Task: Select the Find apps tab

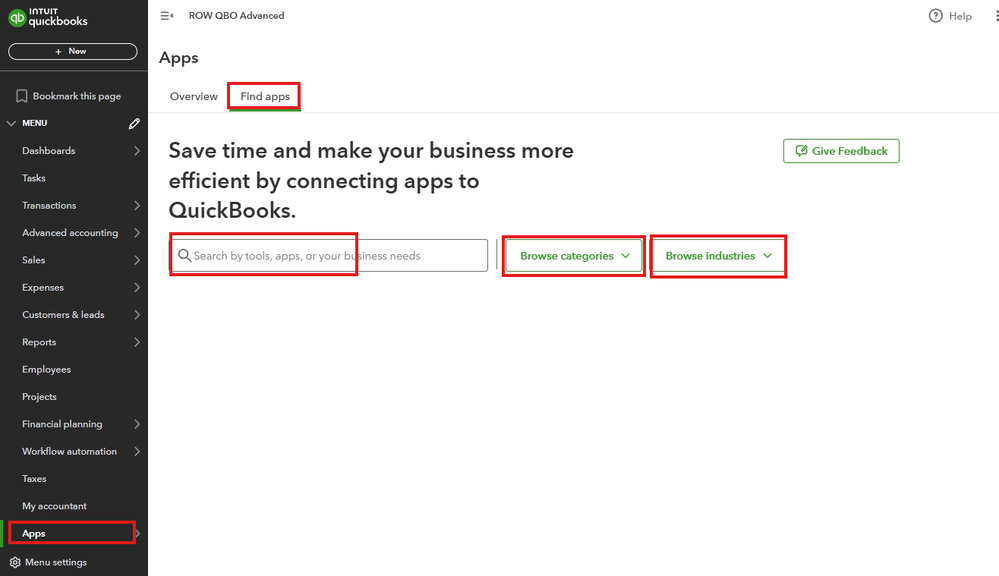Action: [265, 96]
